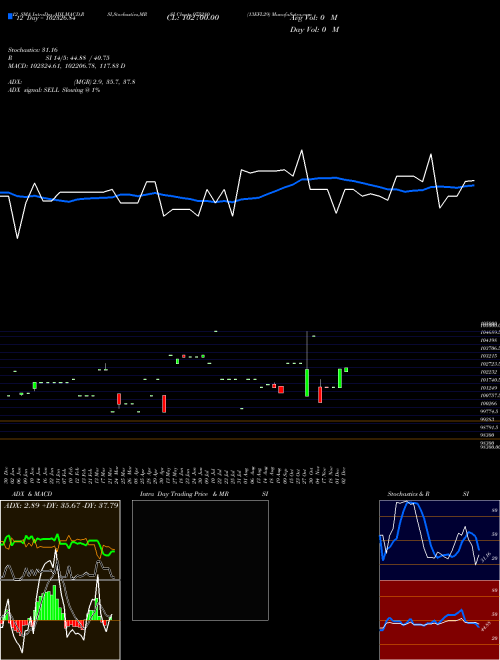Open the blue Stochastics oscillator chart
Viewport: 500px width, 660px height.
pyautogui.click(x=439, y=540)
